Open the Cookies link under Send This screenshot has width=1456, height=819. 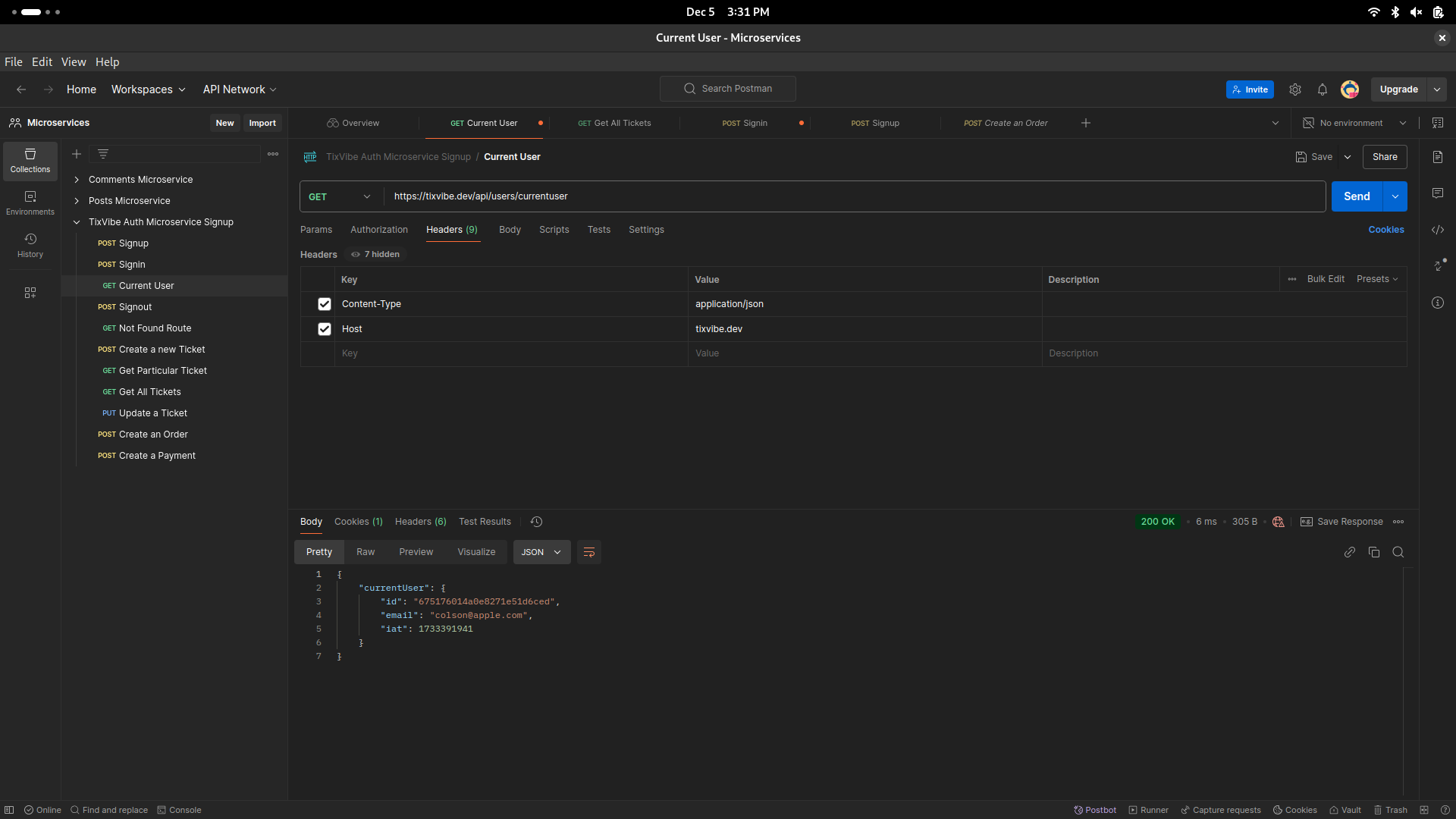(1386, 230)
